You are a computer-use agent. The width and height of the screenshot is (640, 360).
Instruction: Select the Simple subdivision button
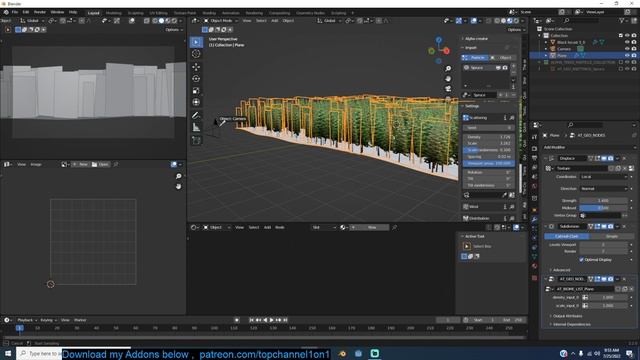(612, 236)
